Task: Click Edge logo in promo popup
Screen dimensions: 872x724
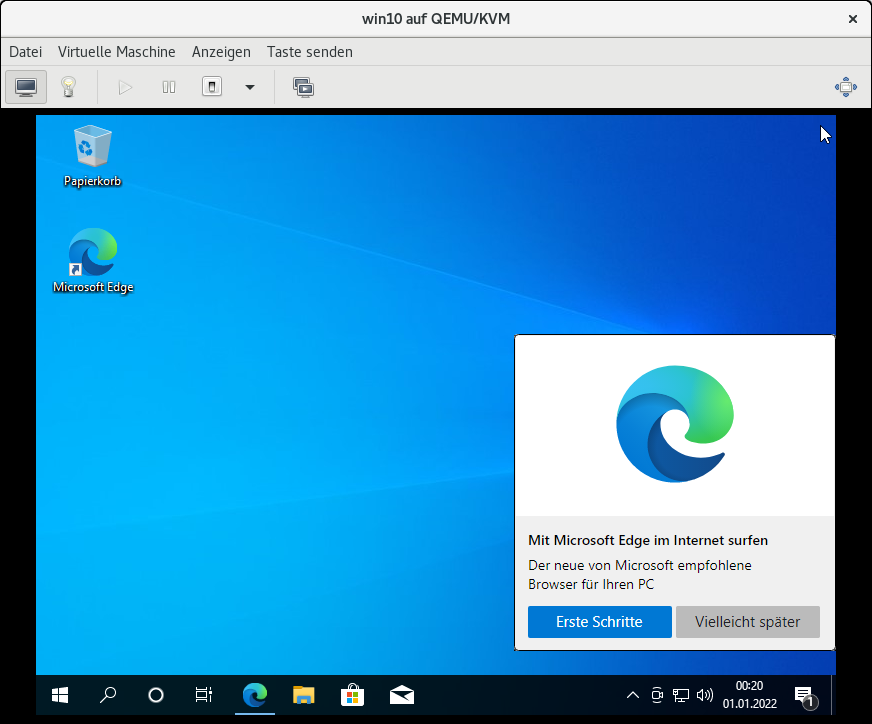Action: click(675, 424)
